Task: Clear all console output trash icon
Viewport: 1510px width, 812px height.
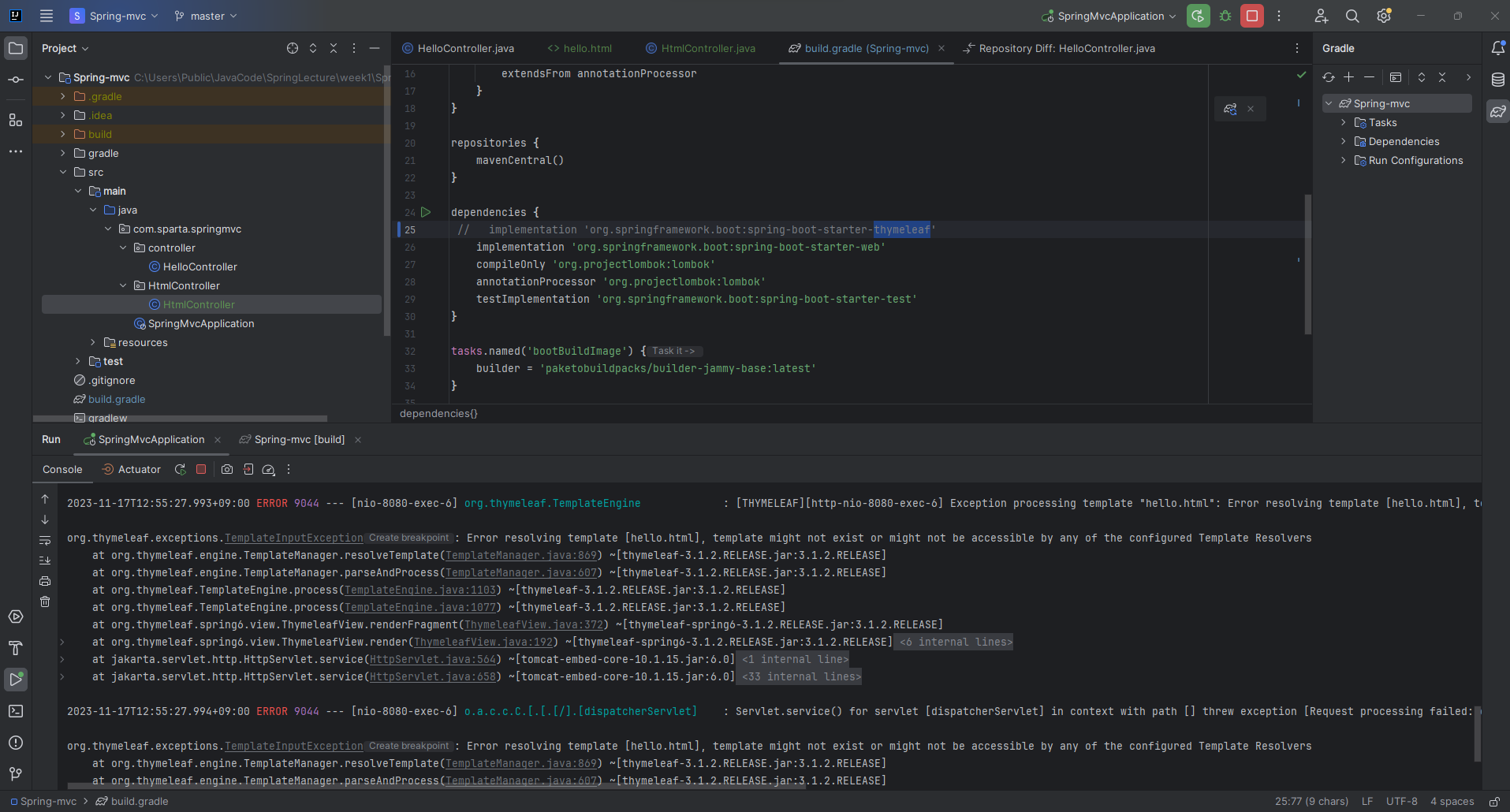Action: click(x=45, y=602)
